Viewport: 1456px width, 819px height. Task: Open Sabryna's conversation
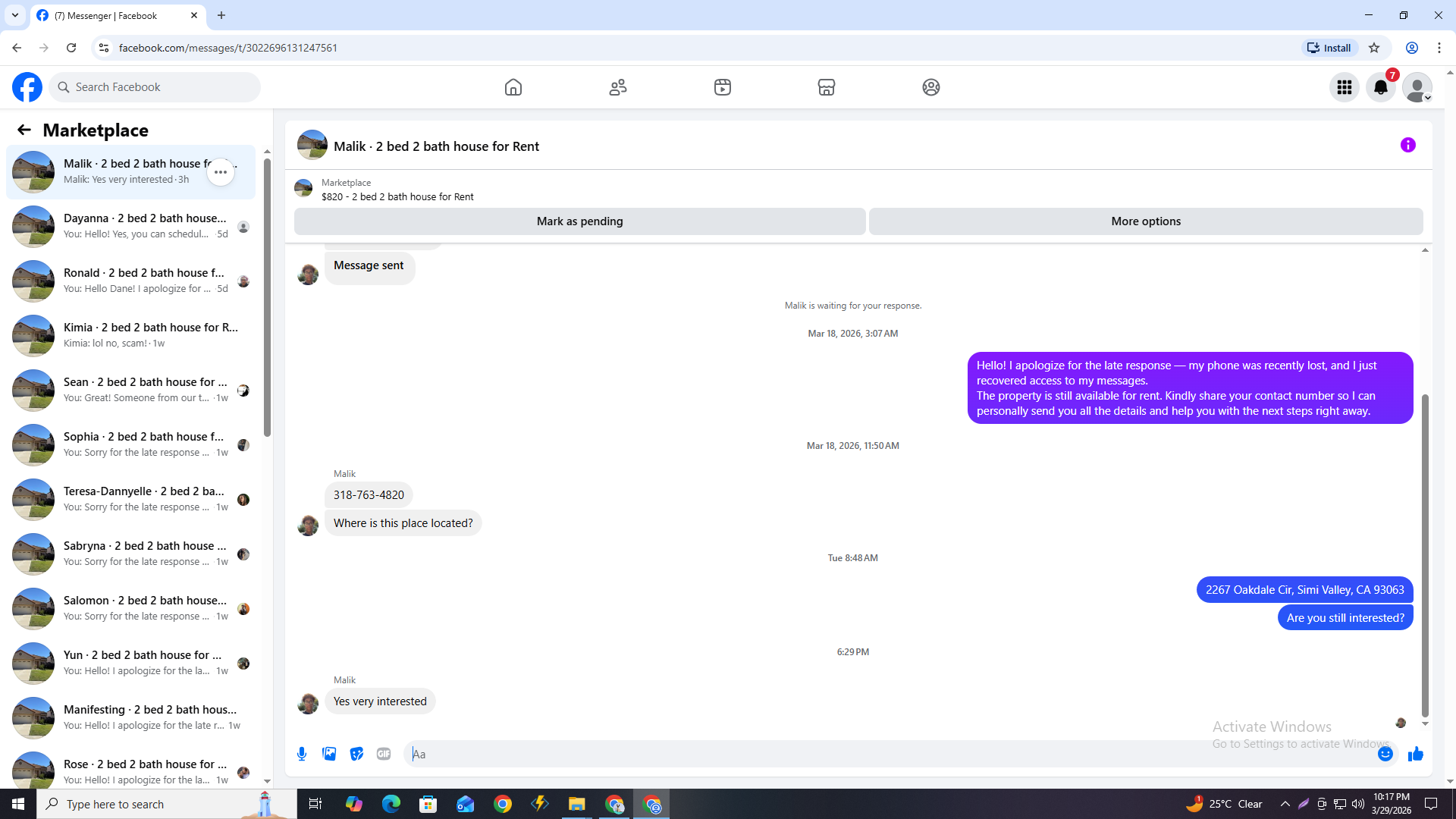tap(131, 554)
